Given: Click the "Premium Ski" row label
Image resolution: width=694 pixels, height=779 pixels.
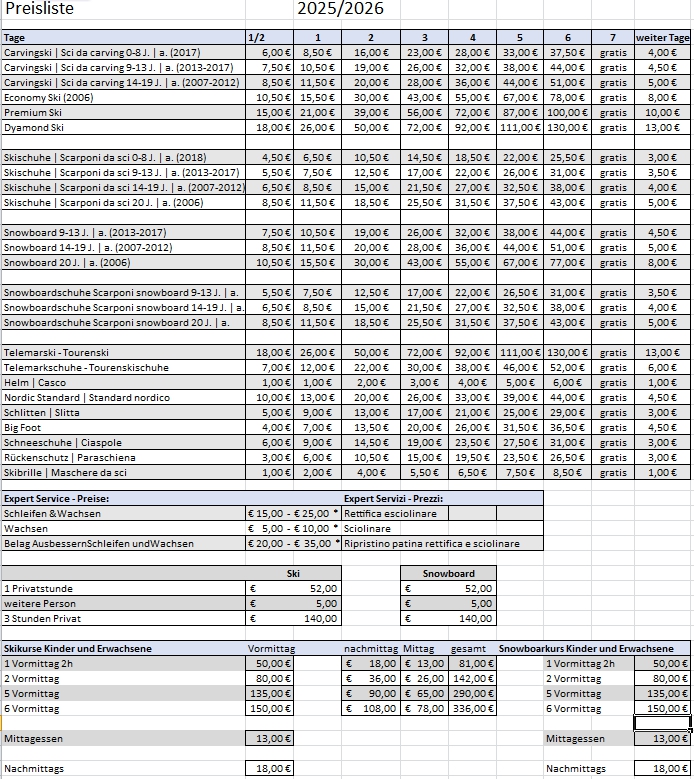Looking at the screenshot, I should 33,114.
